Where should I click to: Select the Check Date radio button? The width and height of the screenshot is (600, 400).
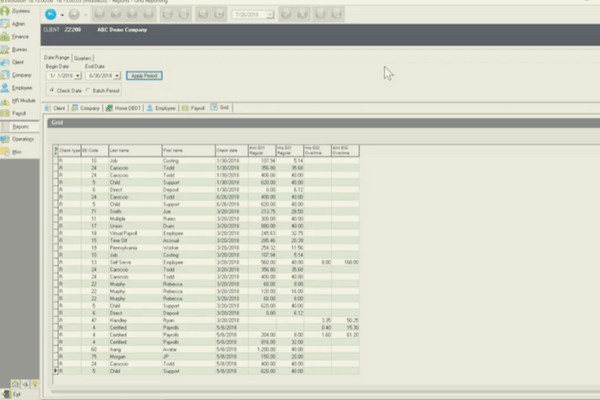pos(52,90)
